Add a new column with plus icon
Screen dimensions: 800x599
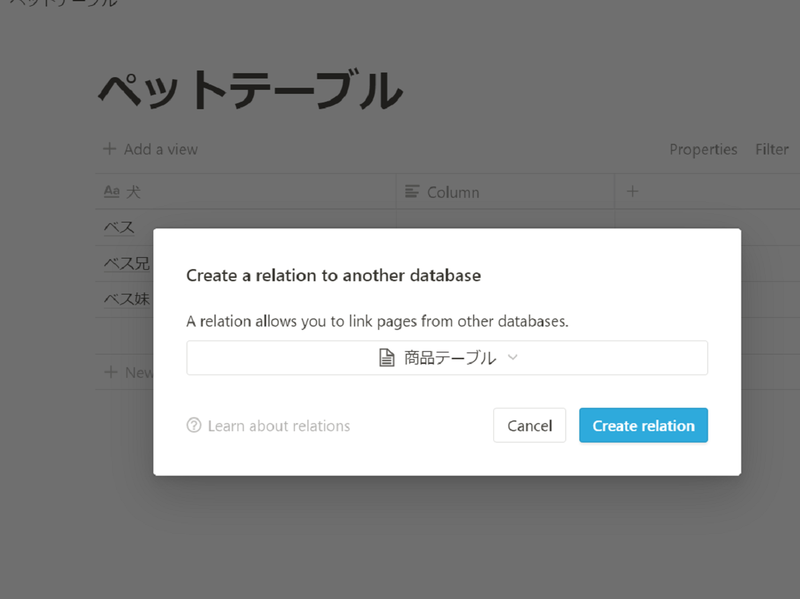point(632,191)
